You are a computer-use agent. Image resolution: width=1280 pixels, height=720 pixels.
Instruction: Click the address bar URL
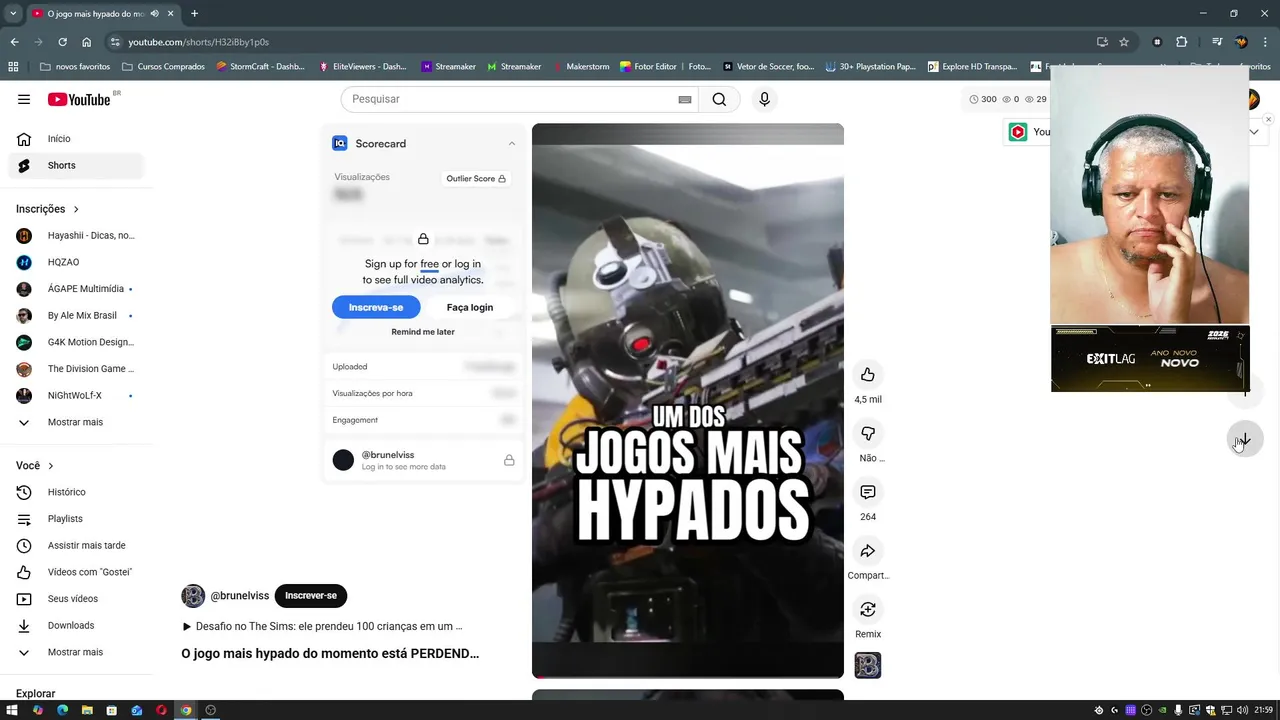tap(198, 42)
